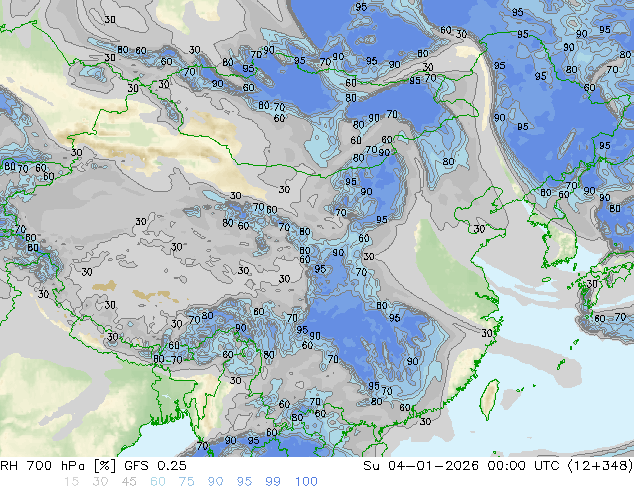The image size is (634, 490).
Task: Select legend value 90 in bottom color scale
Action: click(216, 482)
